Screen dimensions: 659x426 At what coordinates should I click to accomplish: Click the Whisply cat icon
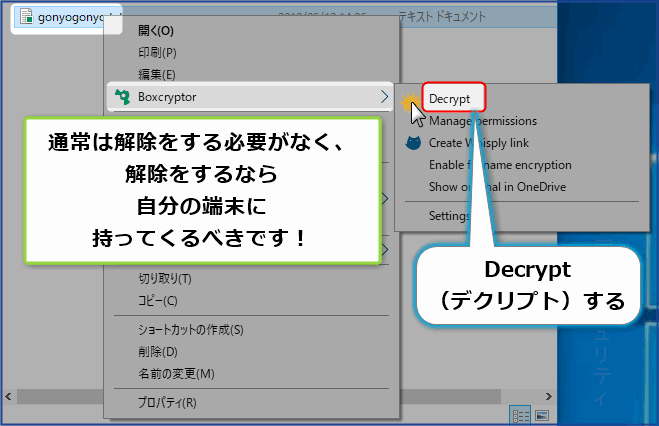(413, 143)
